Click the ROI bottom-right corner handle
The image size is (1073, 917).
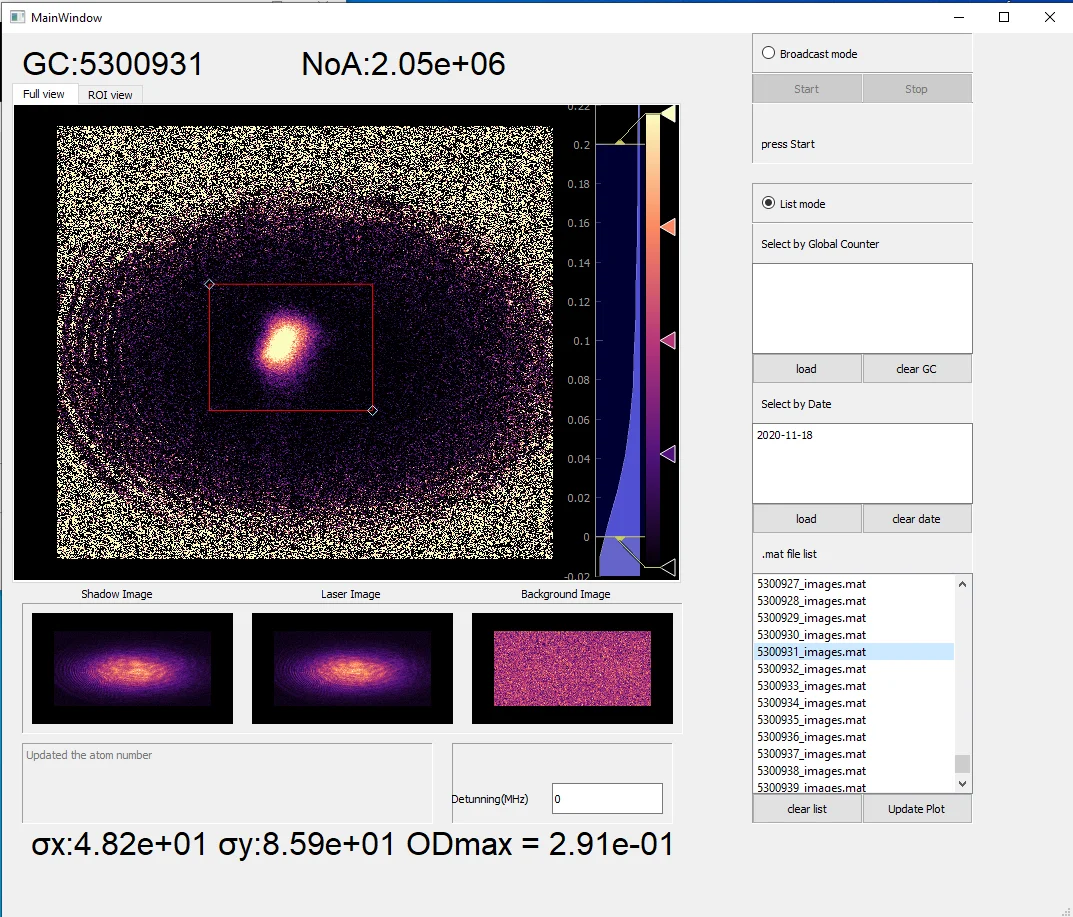(x=373, y=410)
